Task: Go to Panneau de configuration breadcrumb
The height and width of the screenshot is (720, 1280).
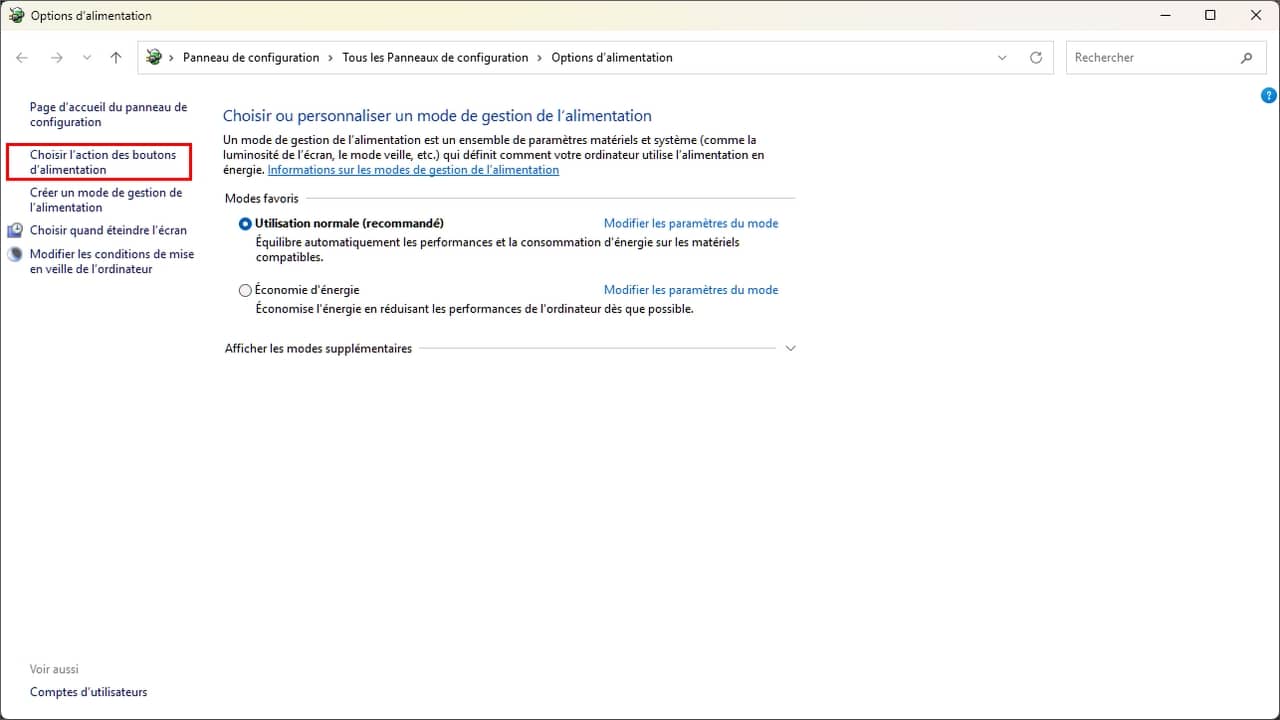Action: [251, 58]
